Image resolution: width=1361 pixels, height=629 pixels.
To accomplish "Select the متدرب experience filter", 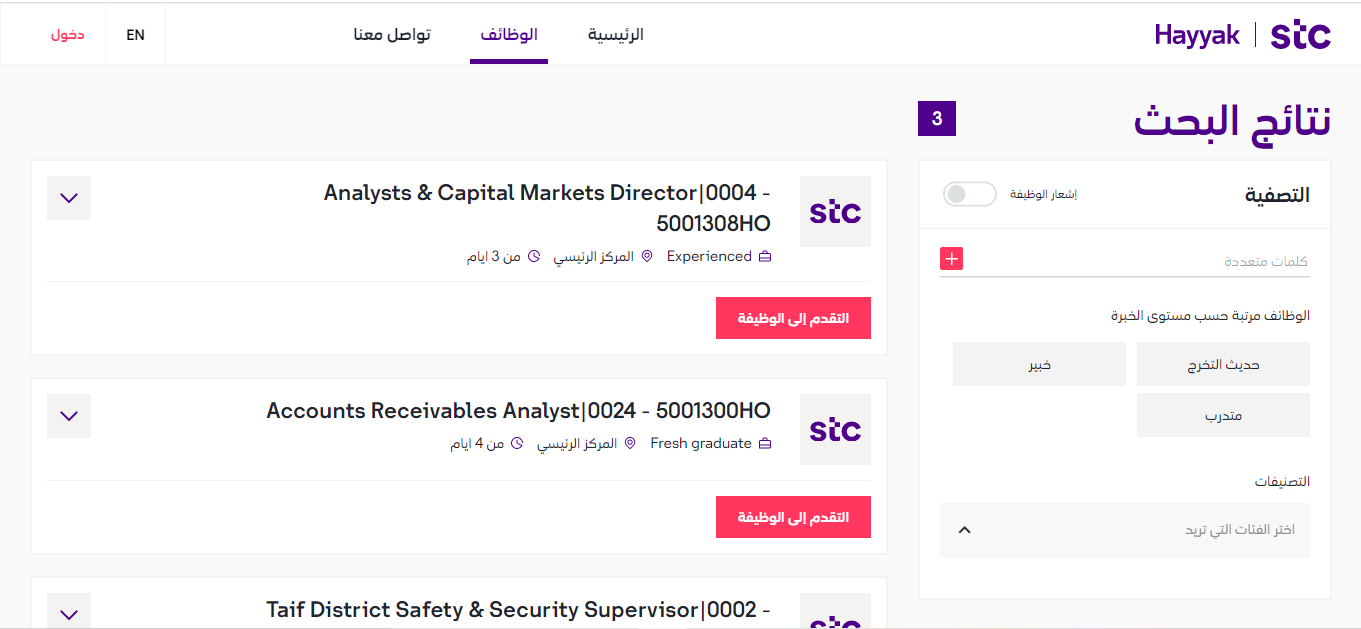I will click(x=1223, y=415).
